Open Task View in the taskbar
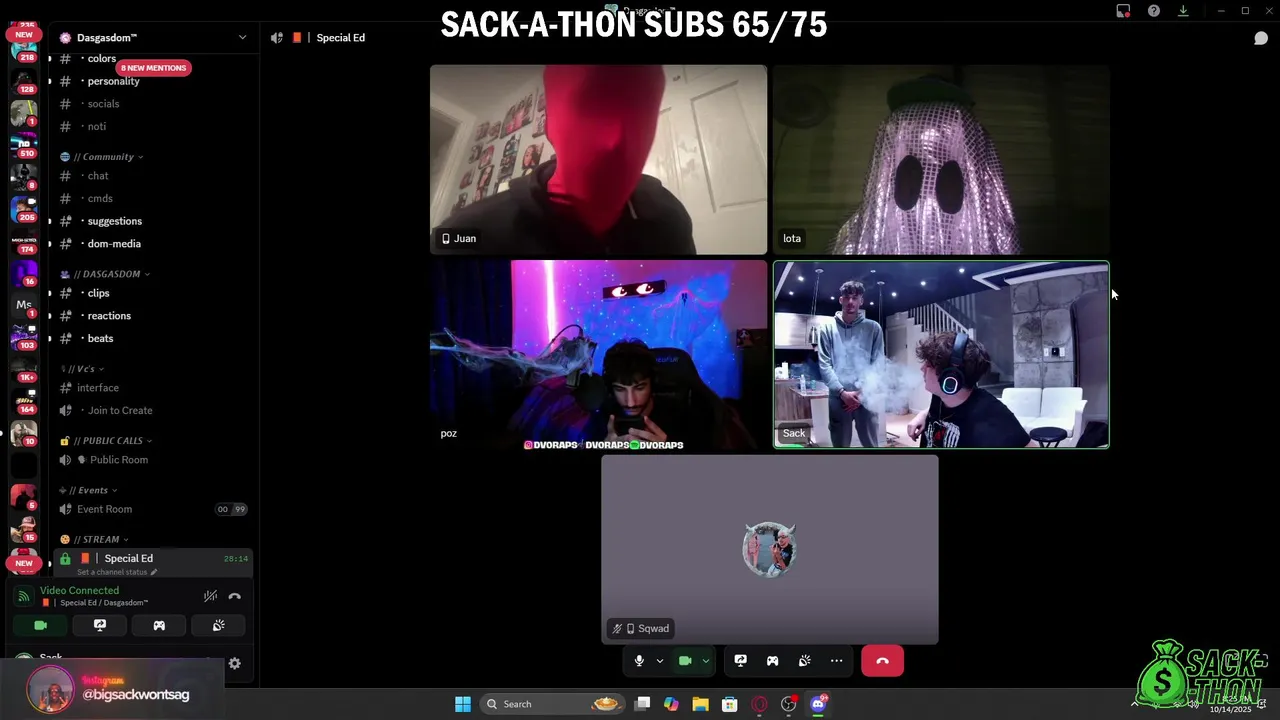Image resolution: width=1280 pixels, height=720 pixels. pos(643,704)
